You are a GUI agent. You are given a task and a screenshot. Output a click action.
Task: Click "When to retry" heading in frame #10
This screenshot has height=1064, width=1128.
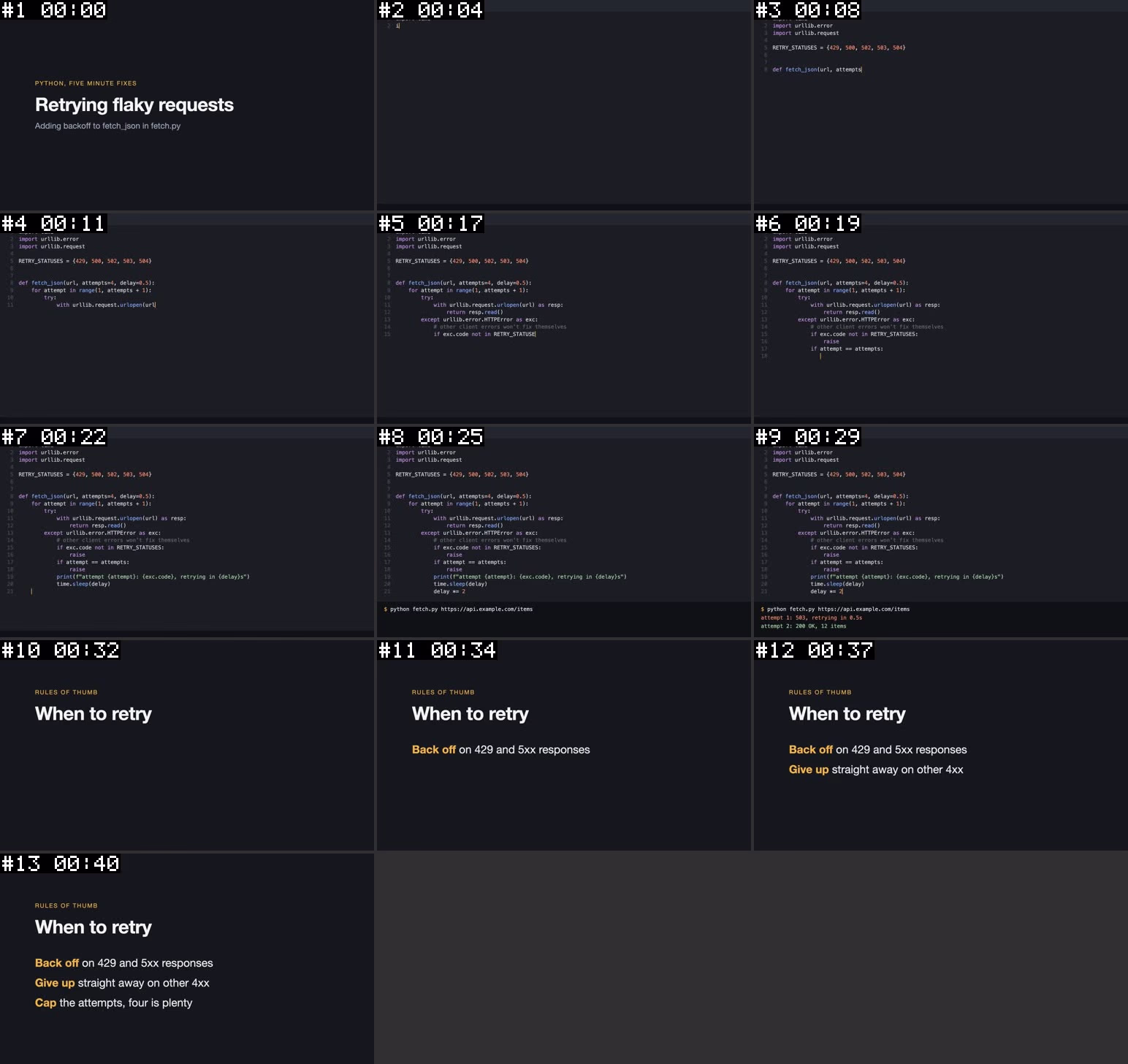click(x=94, y=714)
